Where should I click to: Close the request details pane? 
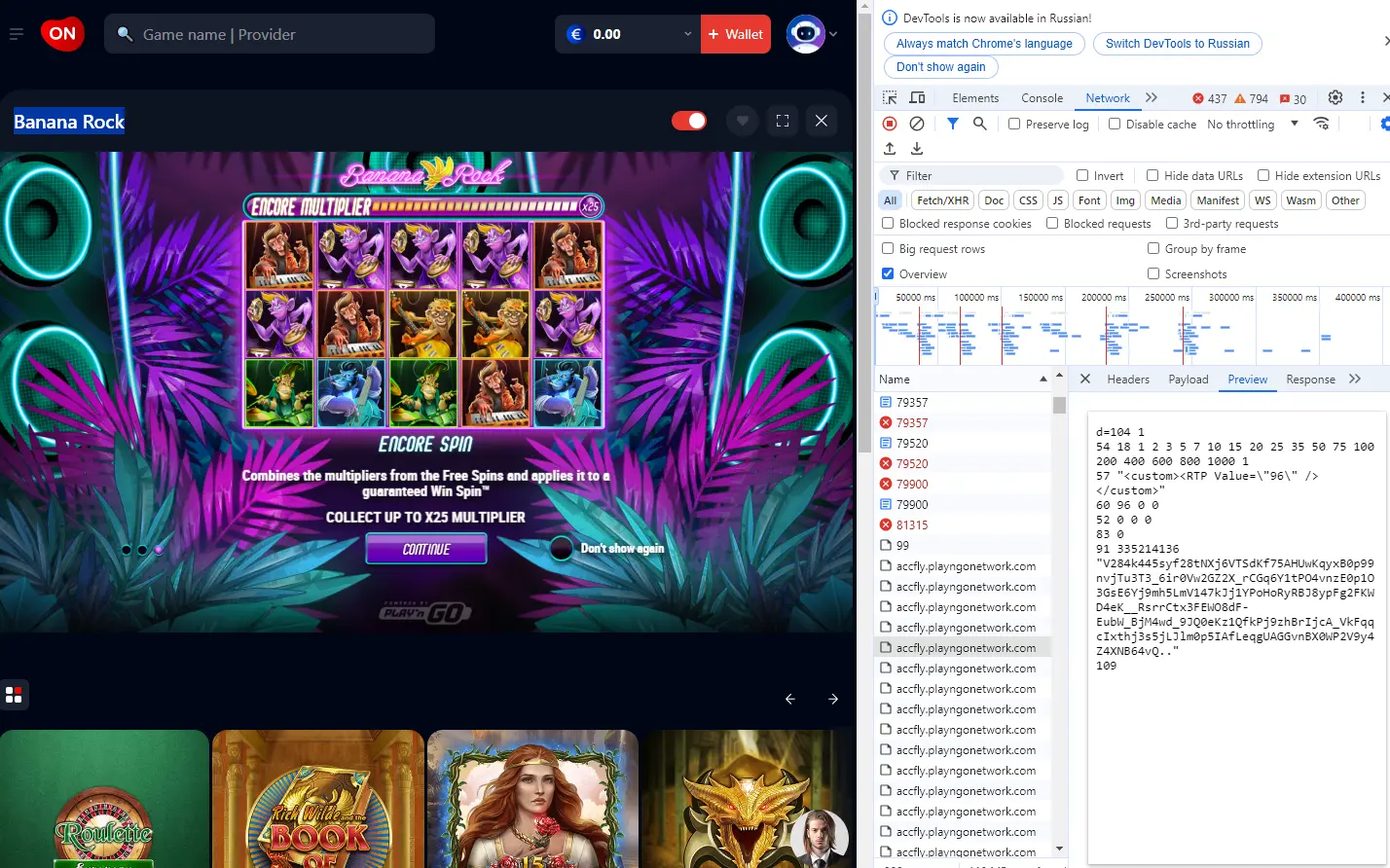1085,380
